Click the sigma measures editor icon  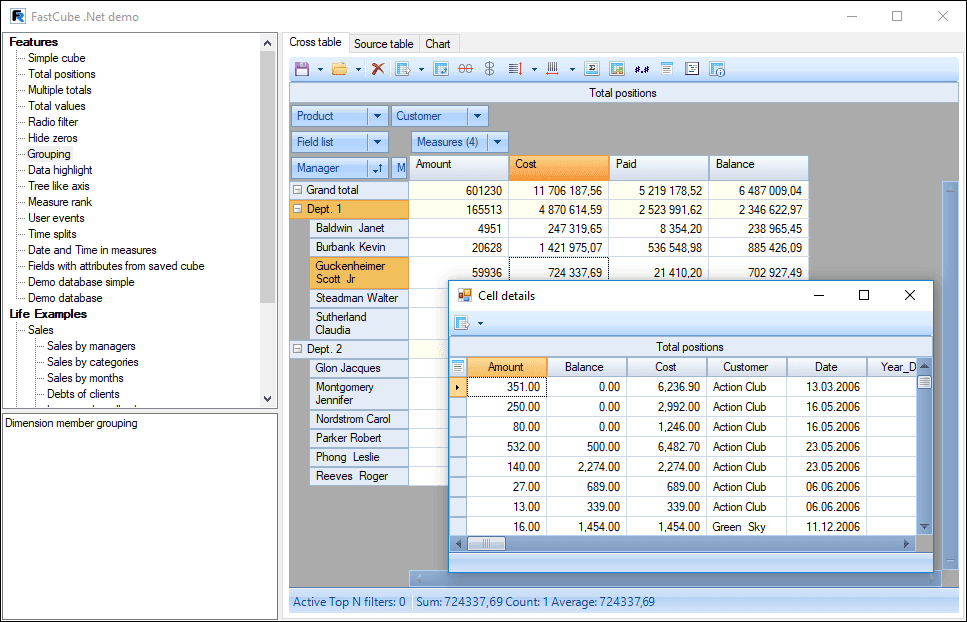pos(592,69)
